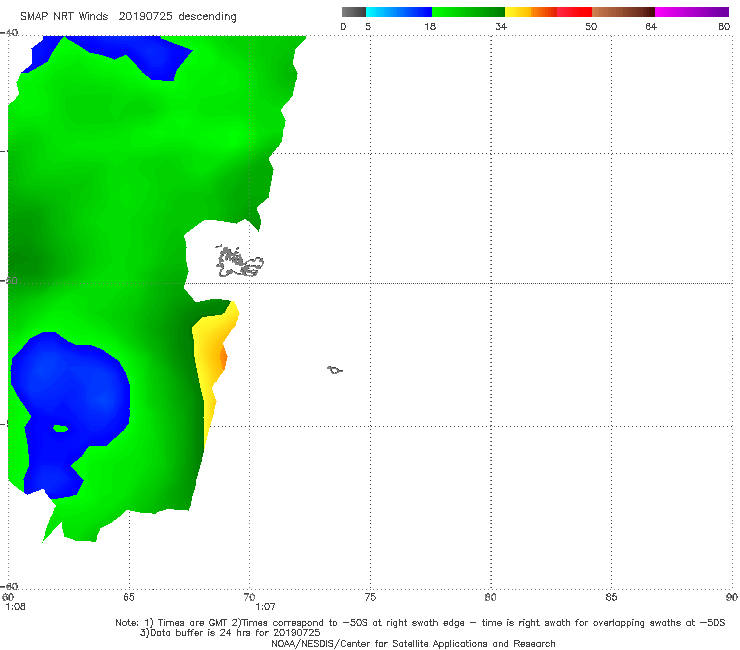
Task: Click the swath time label "1:07"
Action: click(x=266, y=607)
